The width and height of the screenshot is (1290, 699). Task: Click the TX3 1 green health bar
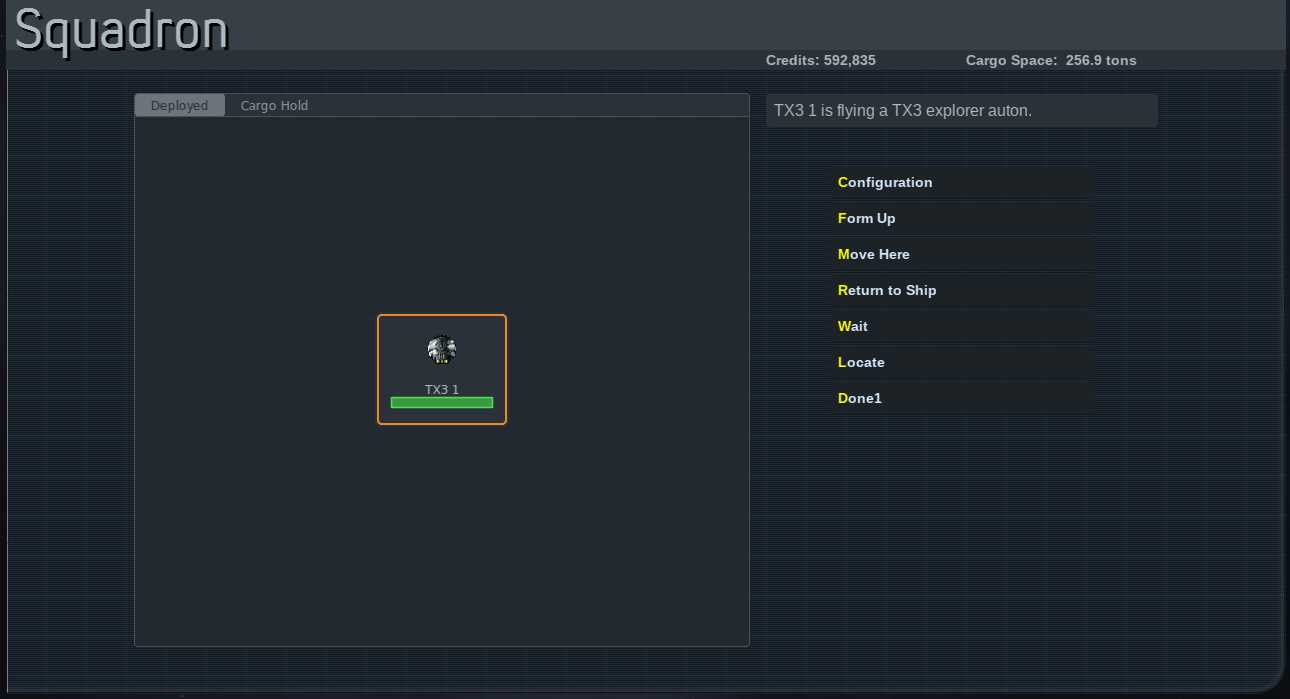[442, 403]
